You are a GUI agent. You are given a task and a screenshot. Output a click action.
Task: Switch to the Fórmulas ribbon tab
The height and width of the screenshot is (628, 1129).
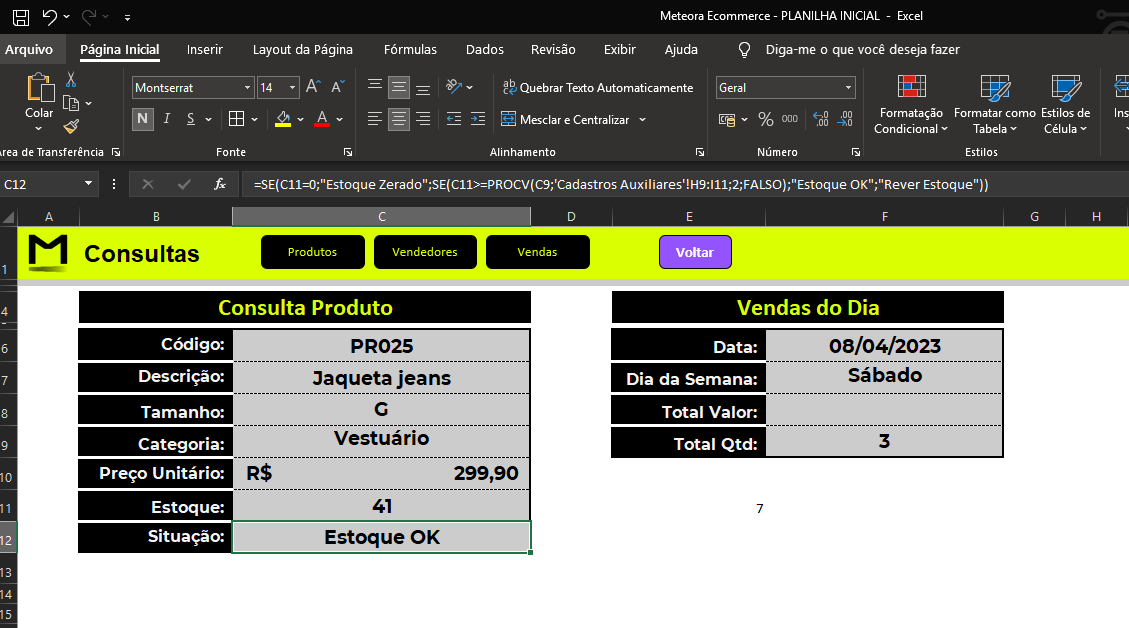[x=410, y=50]
